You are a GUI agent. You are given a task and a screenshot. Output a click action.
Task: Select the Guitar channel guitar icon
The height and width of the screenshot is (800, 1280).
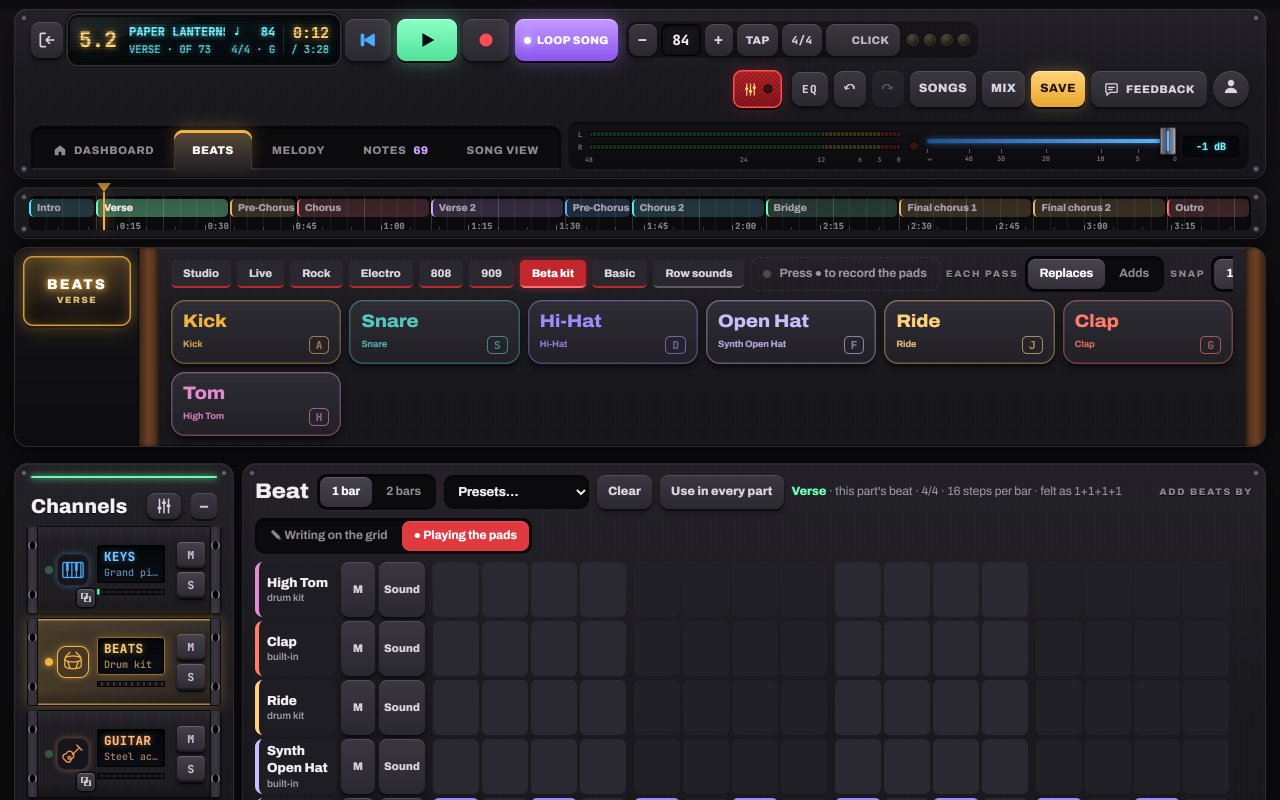[73, 753]
